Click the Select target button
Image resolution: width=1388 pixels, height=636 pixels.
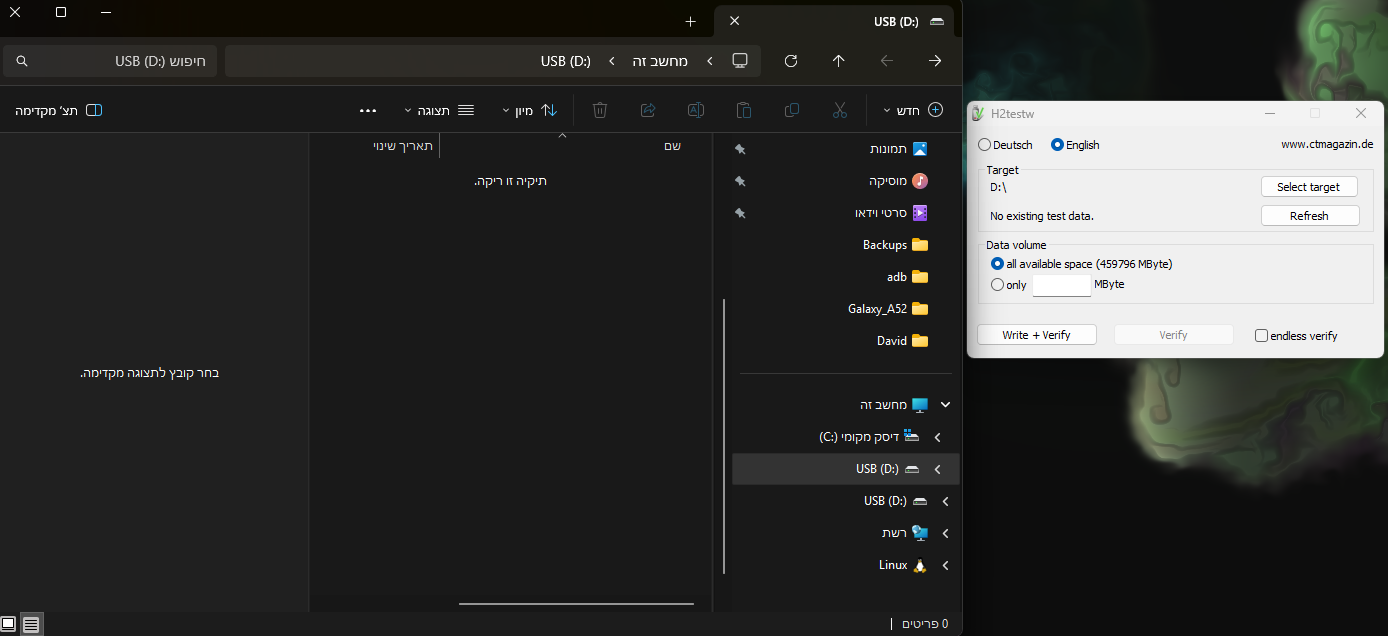point(1308,187)
